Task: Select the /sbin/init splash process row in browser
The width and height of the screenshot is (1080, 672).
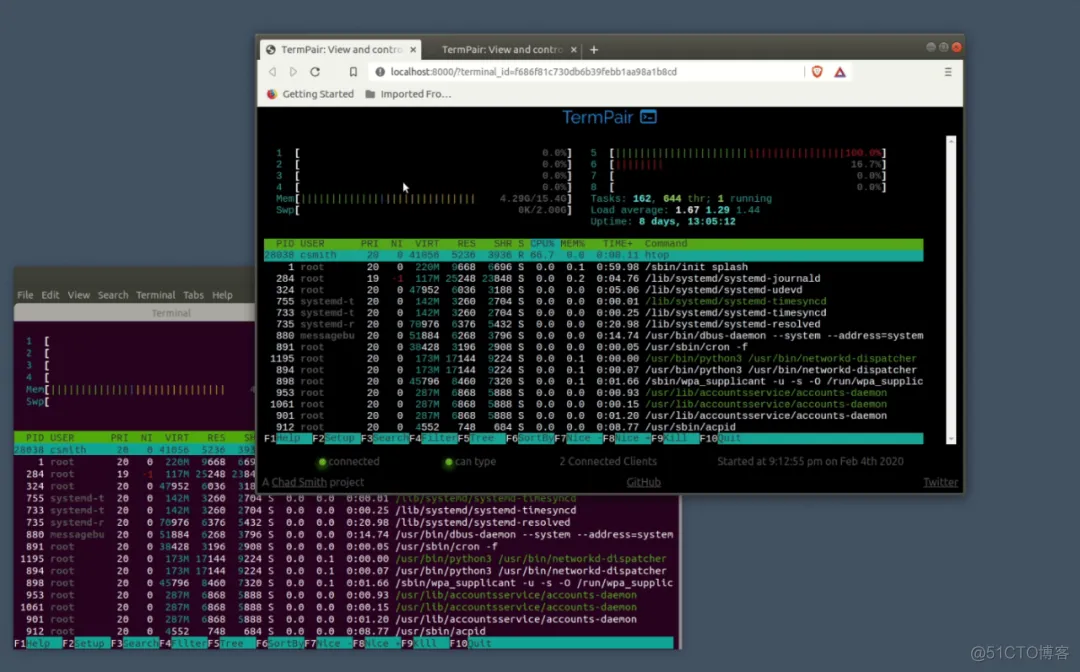Action: tap(594, 267)
